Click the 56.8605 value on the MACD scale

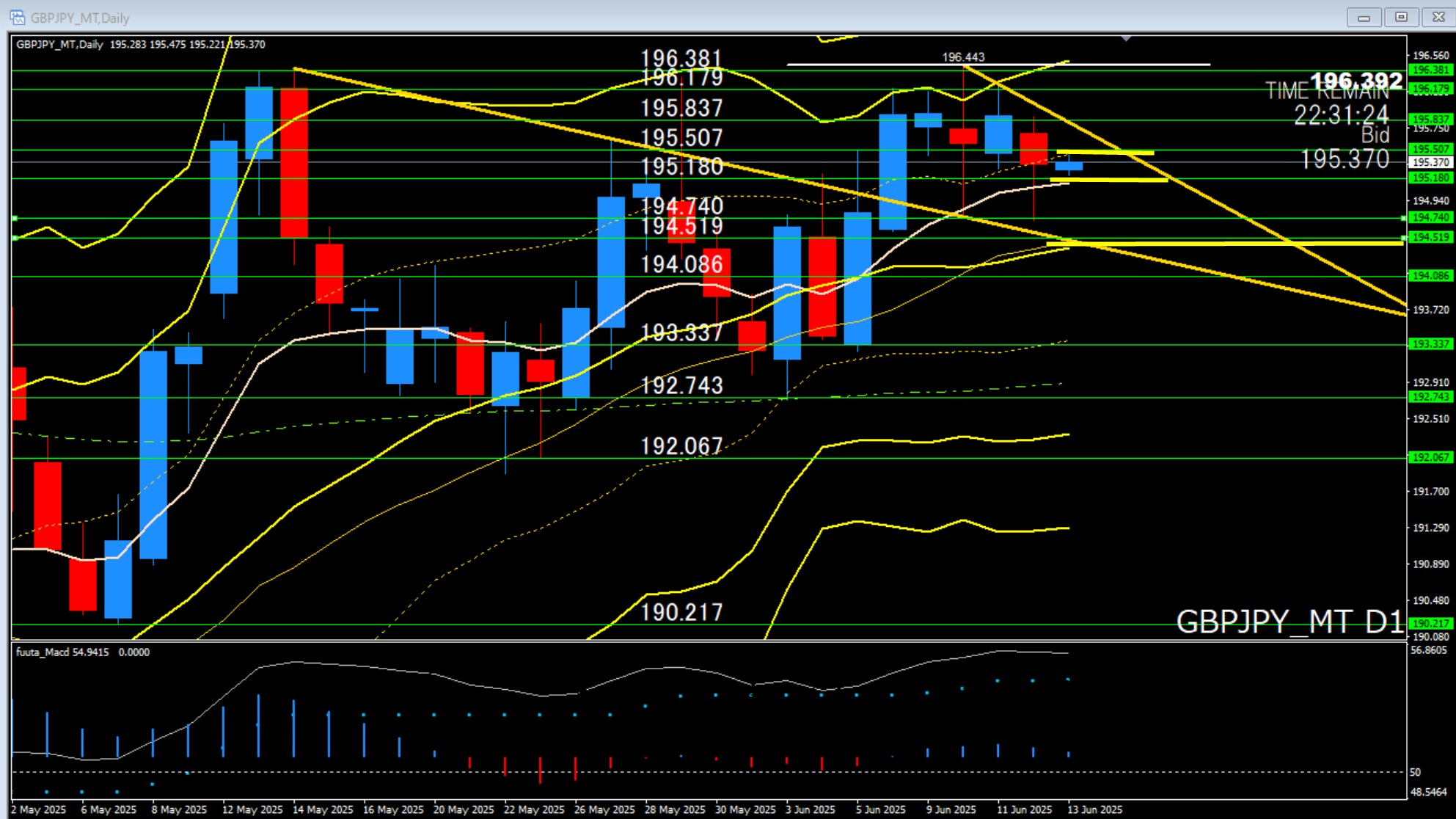(1429, 650)
